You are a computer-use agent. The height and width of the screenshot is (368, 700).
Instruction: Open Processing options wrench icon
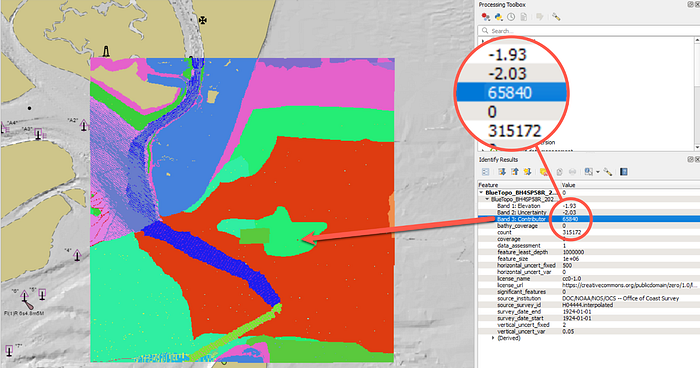(556, 17)
